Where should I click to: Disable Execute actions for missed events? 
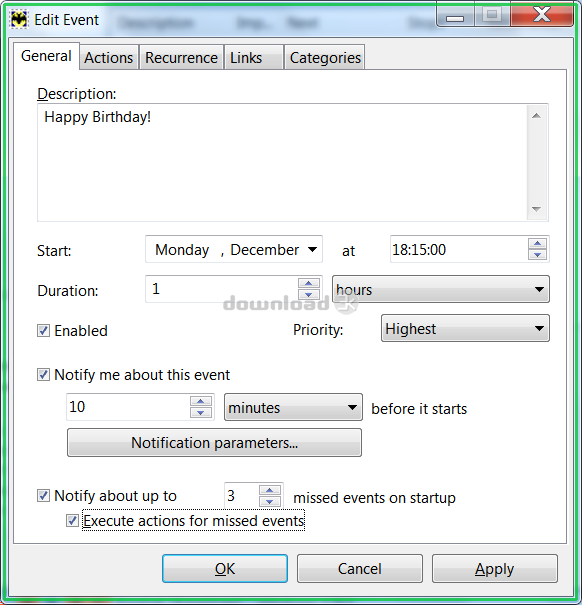(x=72, y=521)
